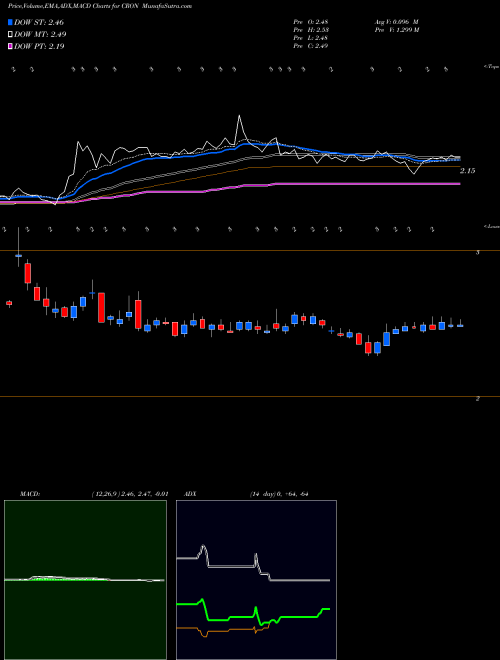Click the white DOW MT legend swatch

10,34
